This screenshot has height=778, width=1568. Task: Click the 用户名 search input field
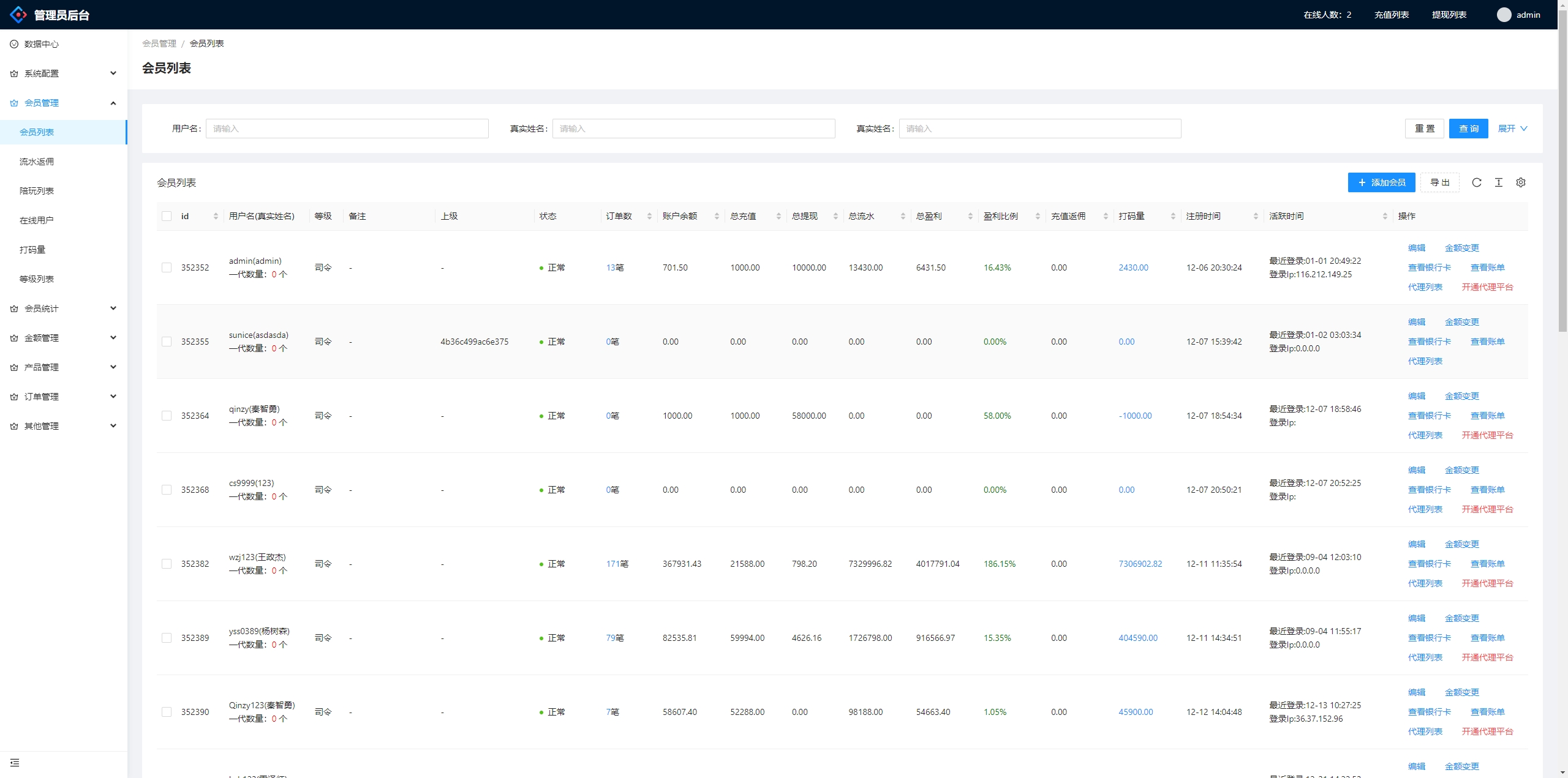click(347, 129)
